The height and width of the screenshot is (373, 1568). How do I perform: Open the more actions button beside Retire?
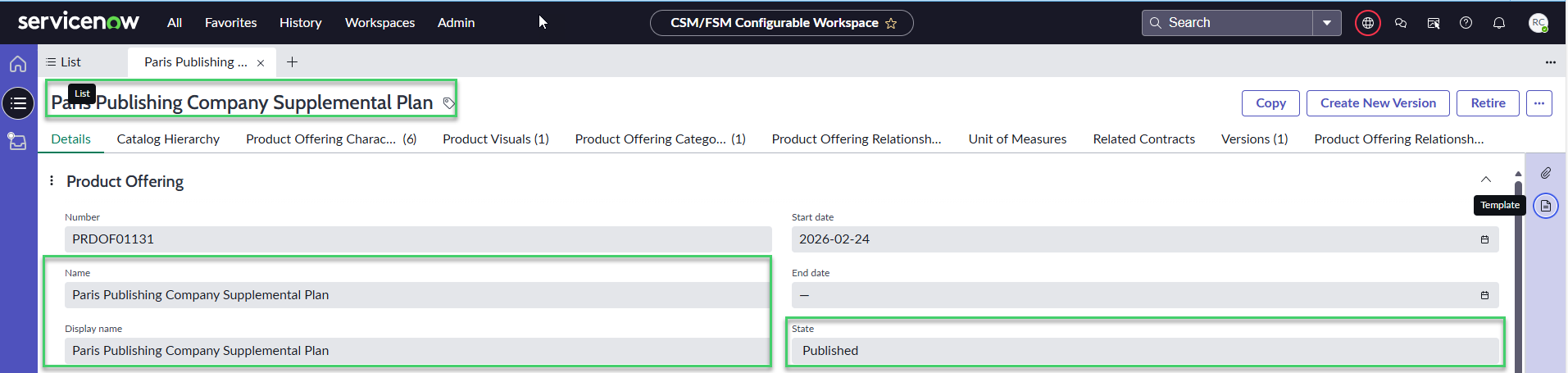[x=1538, y=103]
